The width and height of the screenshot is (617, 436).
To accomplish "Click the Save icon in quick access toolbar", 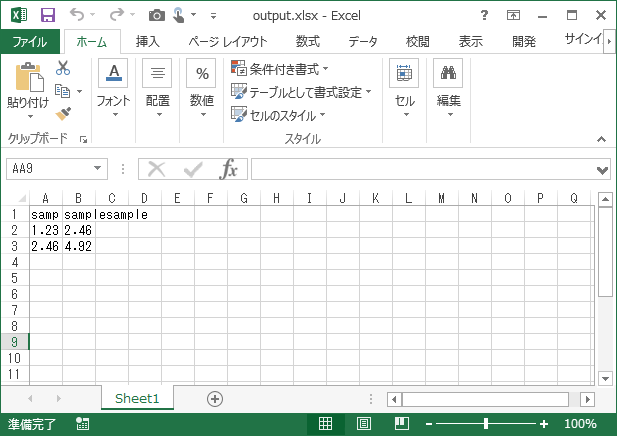I will pyautogui.click(x=48, y=15).
